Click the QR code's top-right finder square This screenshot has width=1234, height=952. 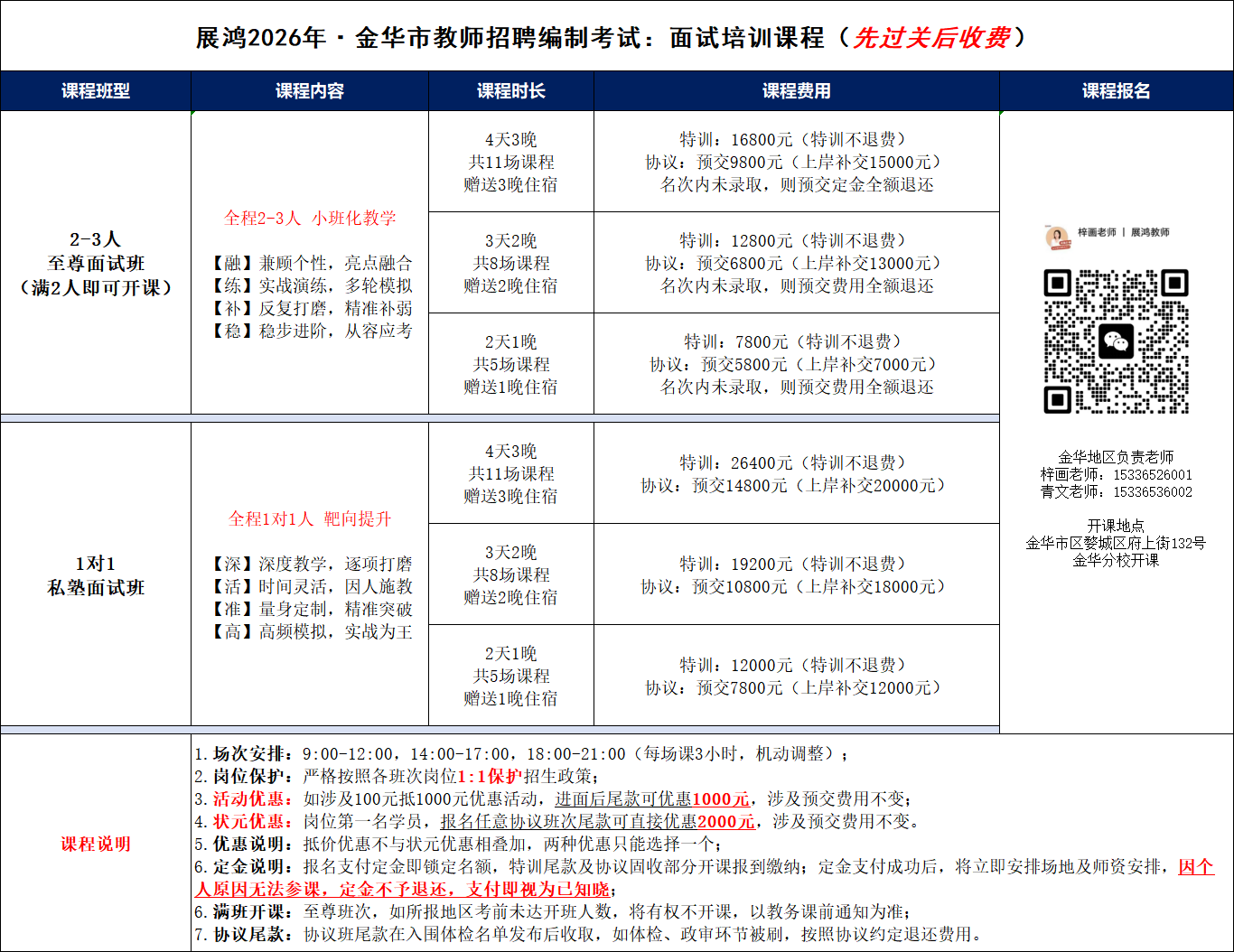click(1173, 284)
